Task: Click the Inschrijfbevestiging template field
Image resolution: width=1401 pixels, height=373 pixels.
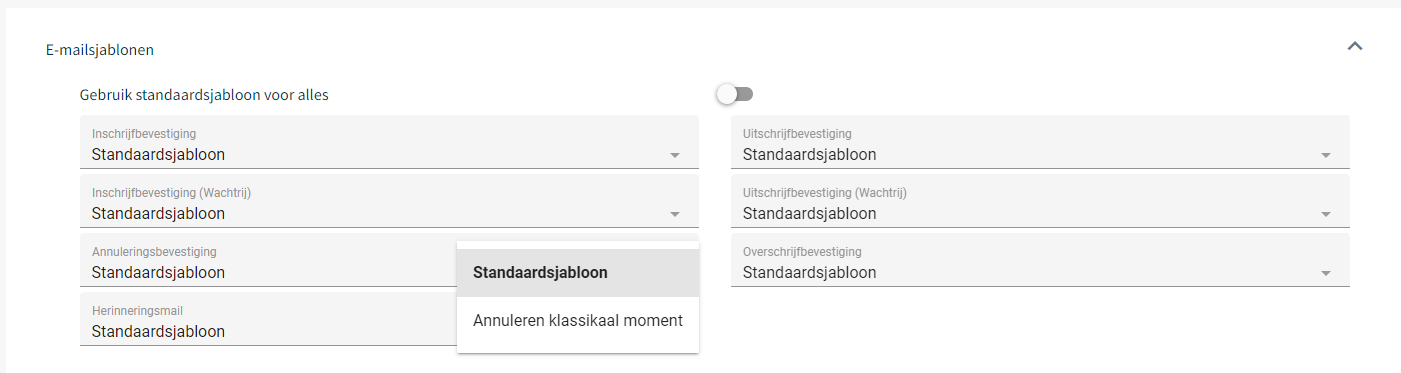Action: 389,142
